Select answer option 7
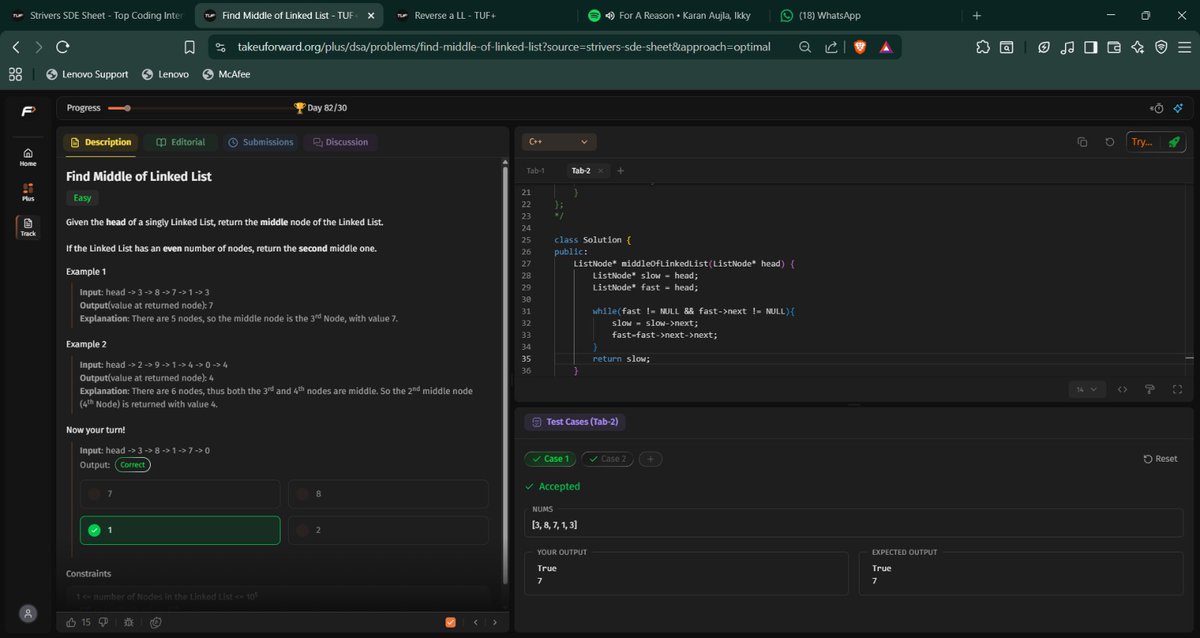Image resolution: width=1200 pixels, height=638 pixels. point(180,494)
